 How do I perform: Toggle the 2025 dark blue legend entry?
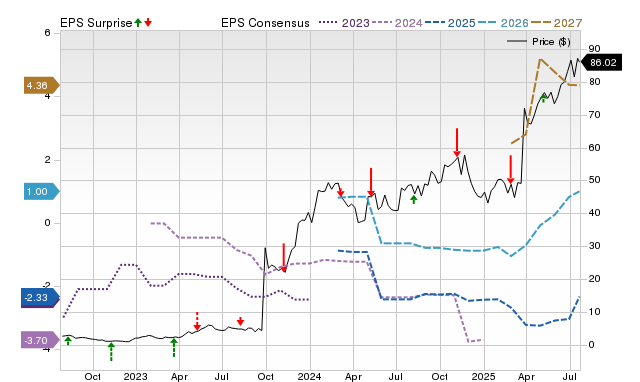pos(450,23)
